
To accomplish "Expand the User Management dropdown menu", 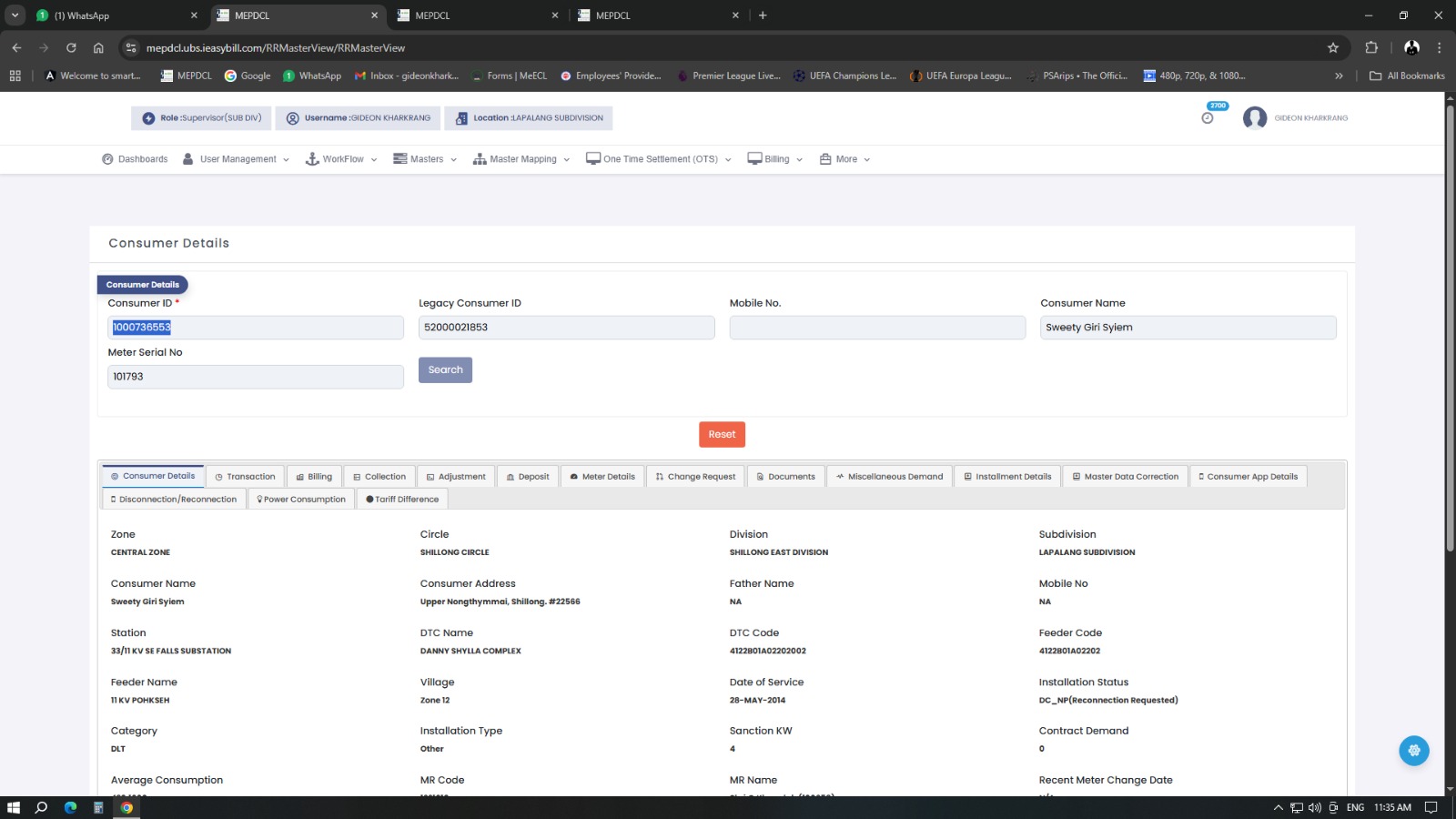I will tap(237, 159).
